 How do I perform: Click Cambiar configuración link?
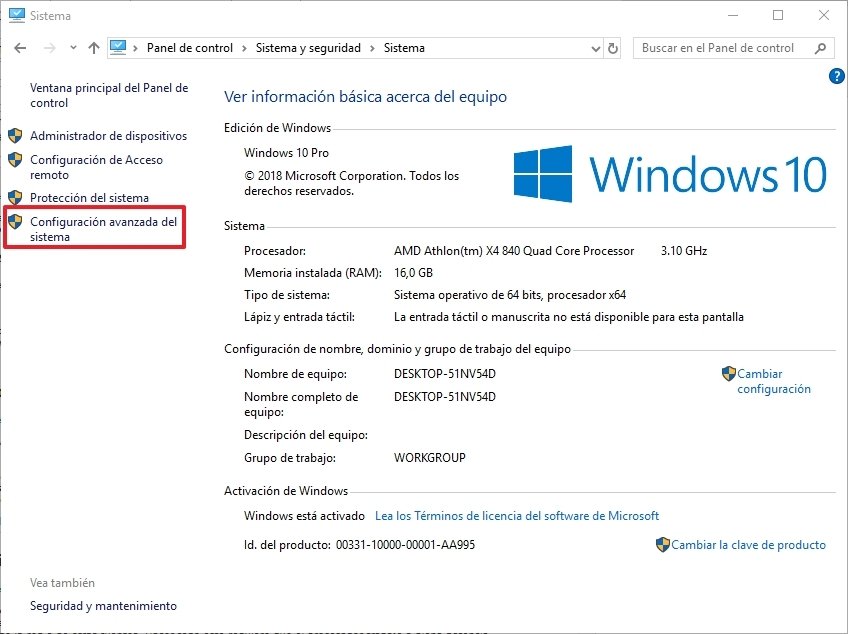(773, 381)
